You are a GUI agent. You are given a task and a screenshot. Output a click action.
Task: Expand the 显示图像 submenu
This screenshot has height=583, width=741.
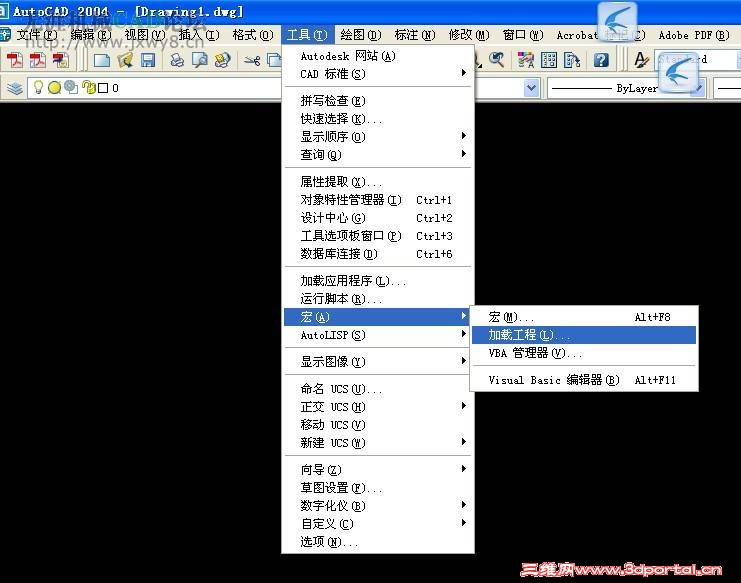click(377, 362)
